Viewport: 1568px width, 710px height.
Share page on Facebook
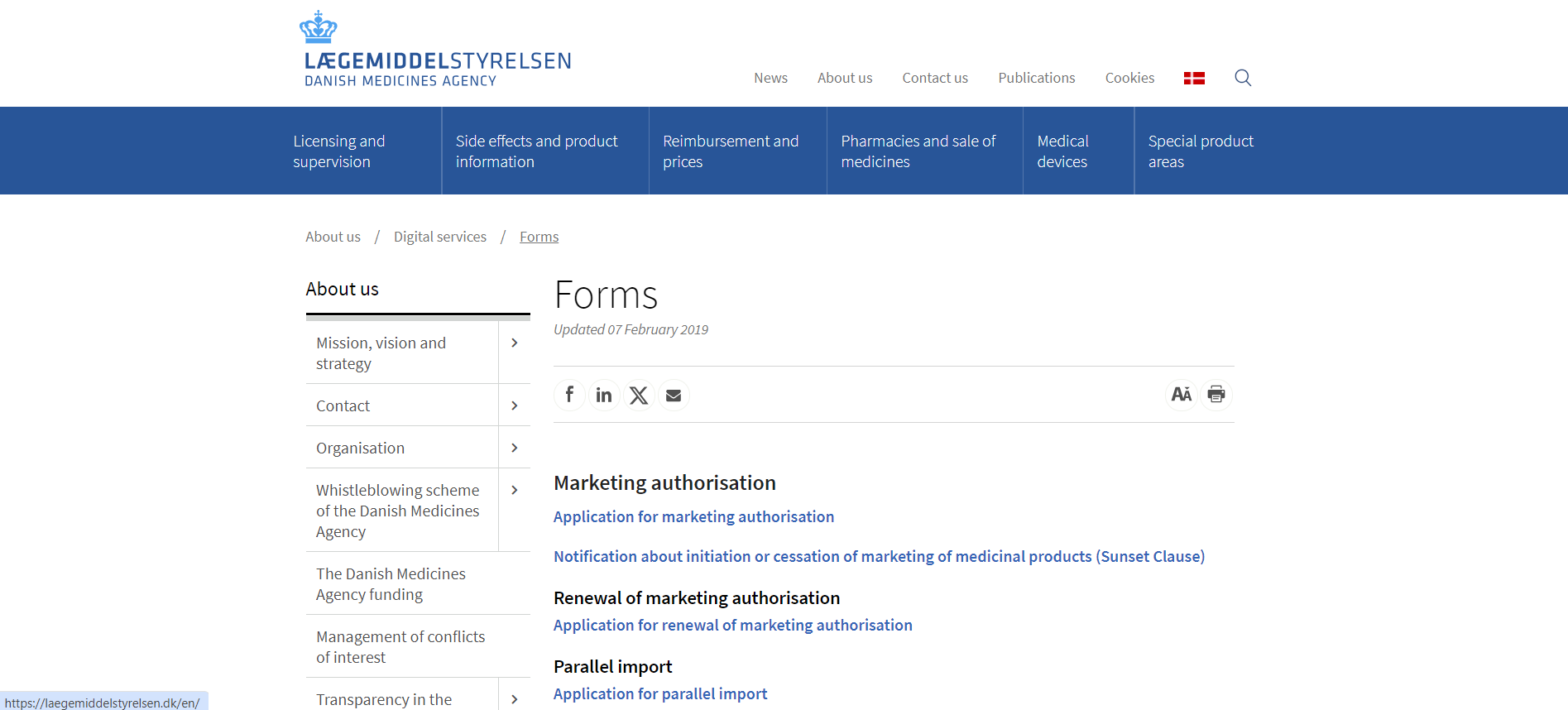click(569, 395)
